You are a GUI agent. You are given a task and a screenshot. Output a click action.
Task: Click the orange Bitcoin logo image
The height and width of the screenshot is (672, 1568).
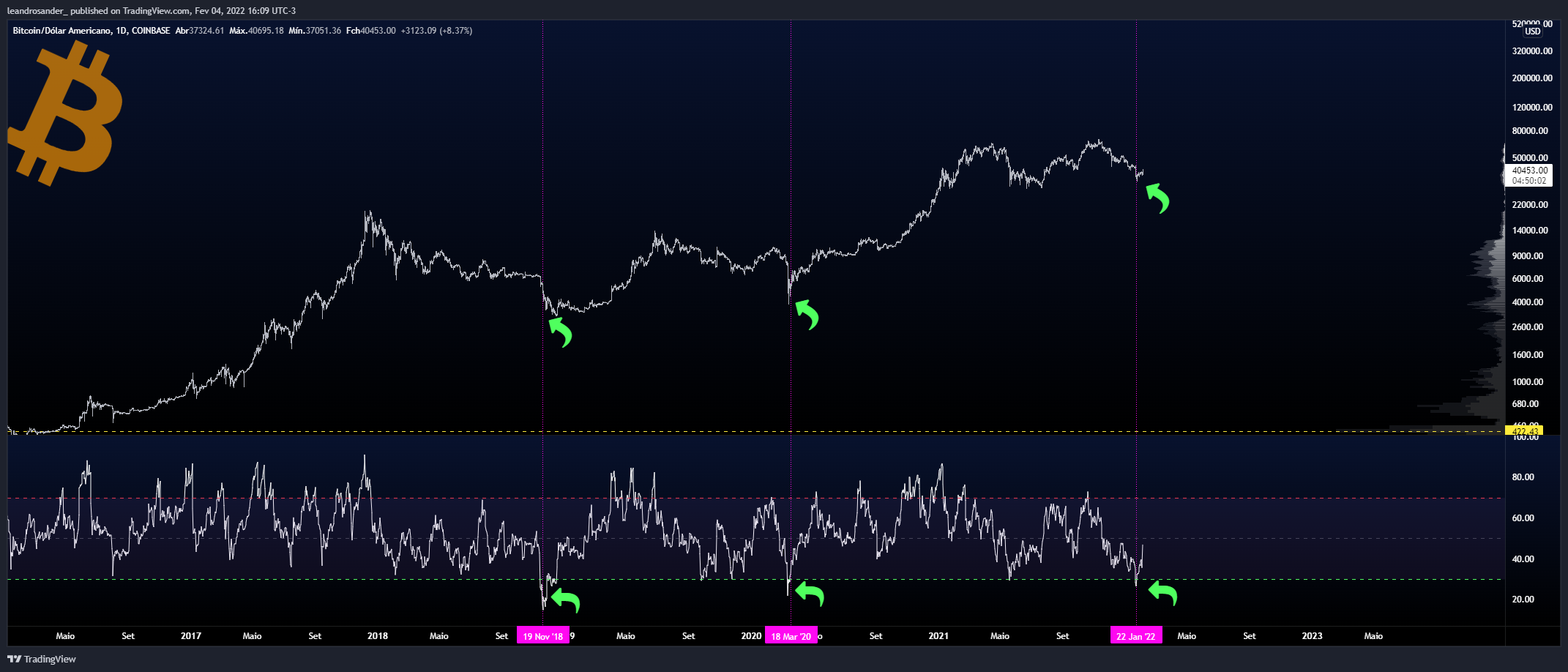tap(65, 113)
